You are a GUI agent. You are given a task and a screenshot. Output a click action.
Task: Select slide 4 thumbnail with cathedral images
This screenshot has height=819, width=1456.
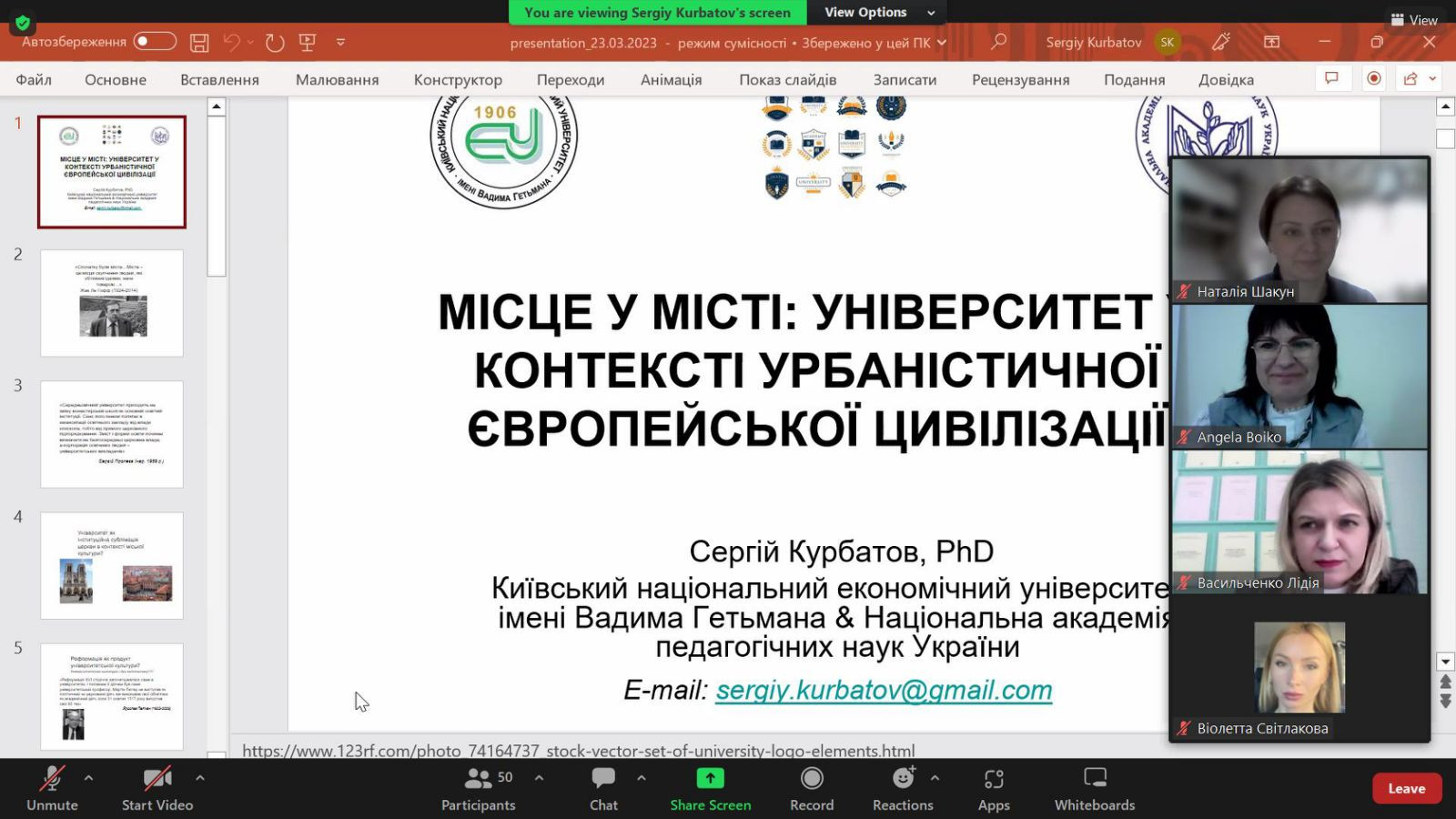[x=112, y=566]
